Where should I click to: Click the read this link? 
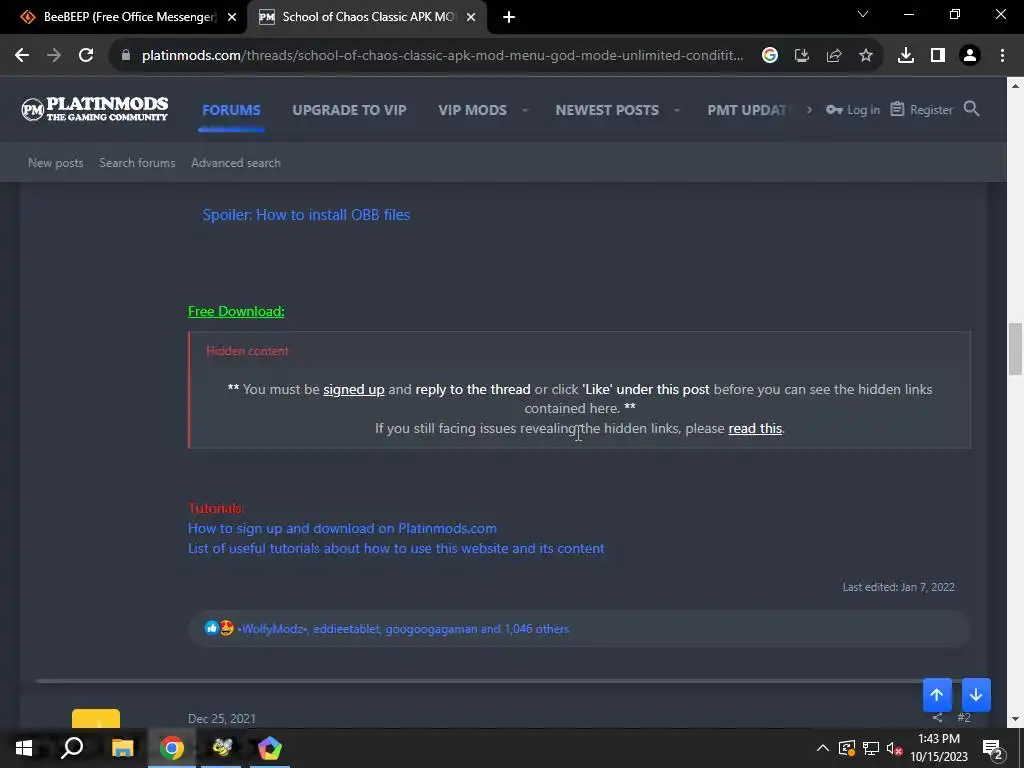(755, 428)
